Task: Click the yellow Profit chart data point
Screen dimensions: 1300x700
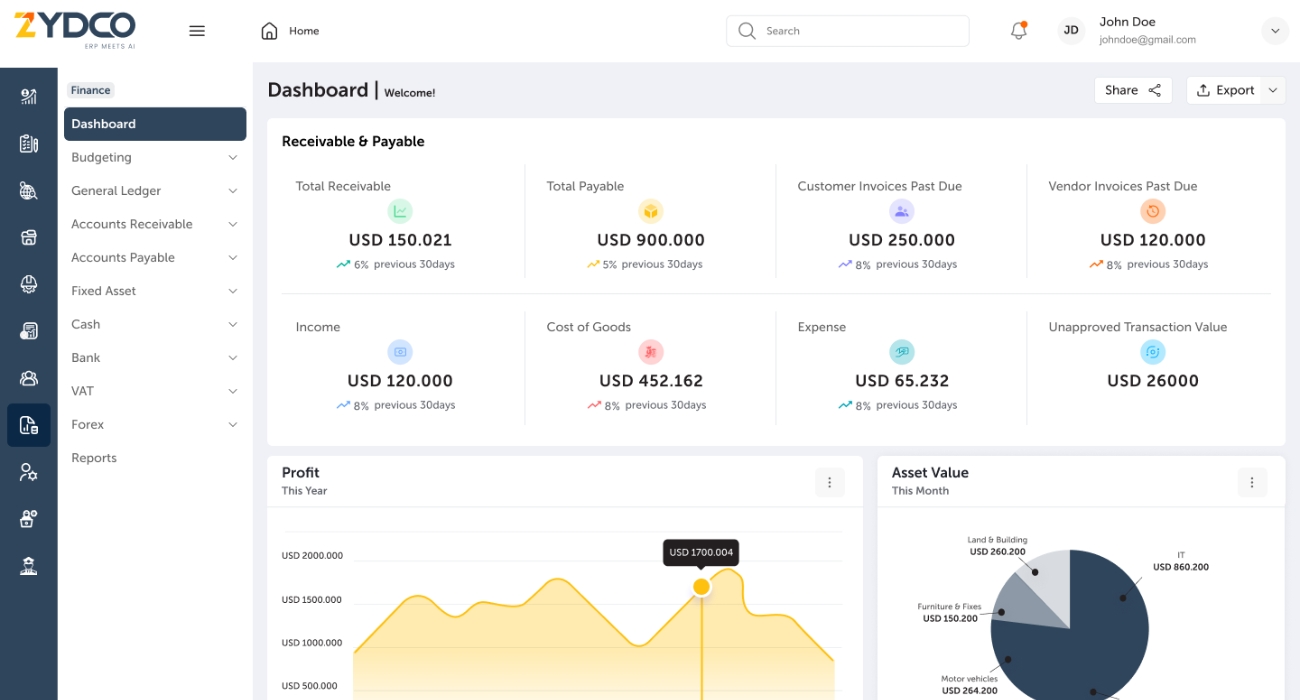Action: pos(701,587)
